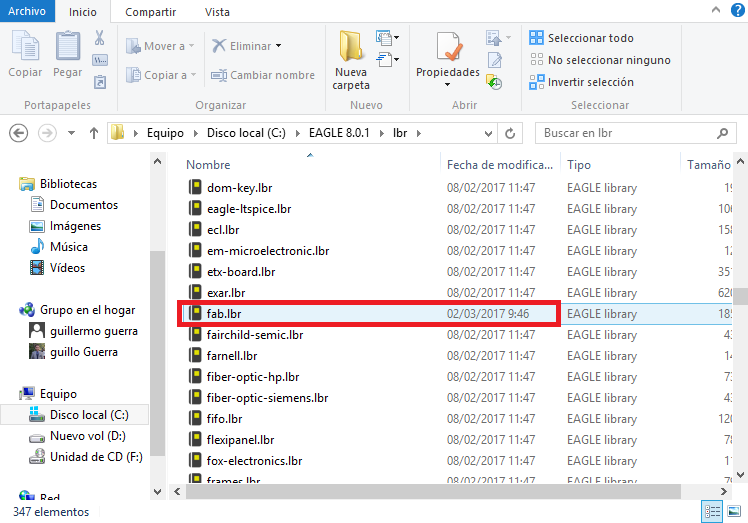Select the file em-microelectronic.lbr
The height and width of the screenshot is (523, 748).
259,251
